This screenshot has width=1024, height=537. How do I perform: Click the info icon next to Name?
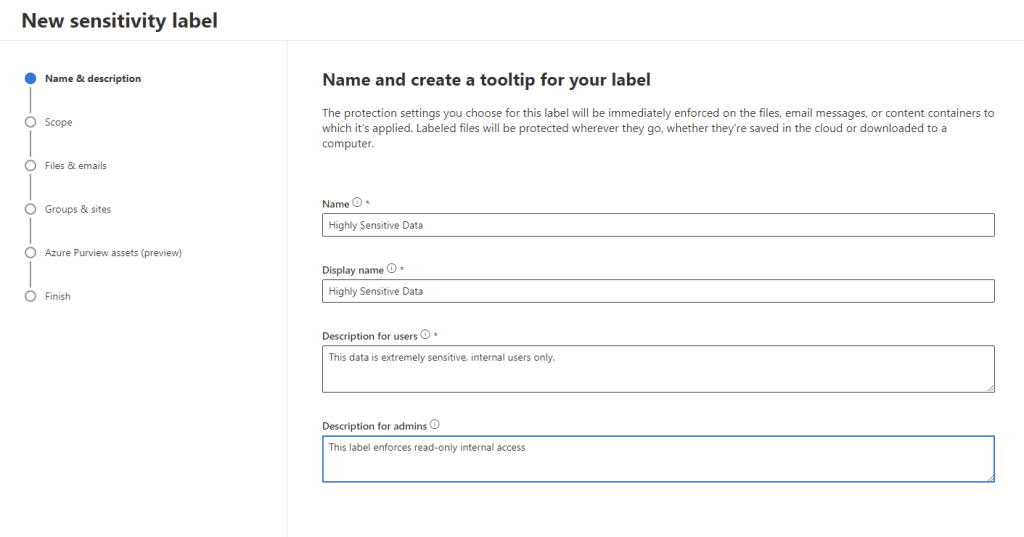click(x=358, y=203)
